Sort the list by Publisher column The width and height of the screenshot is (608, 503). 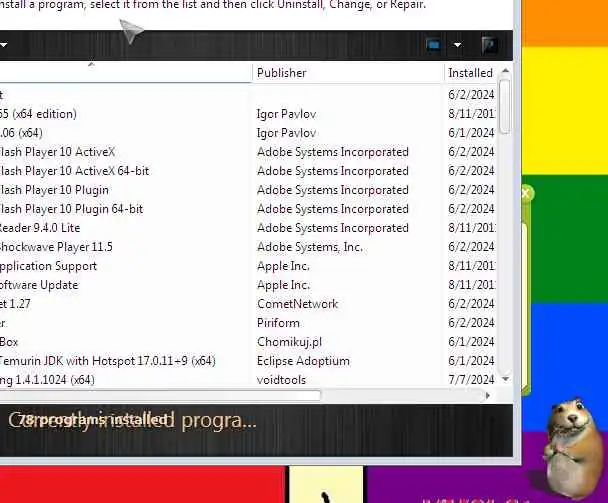click(282, 73)
